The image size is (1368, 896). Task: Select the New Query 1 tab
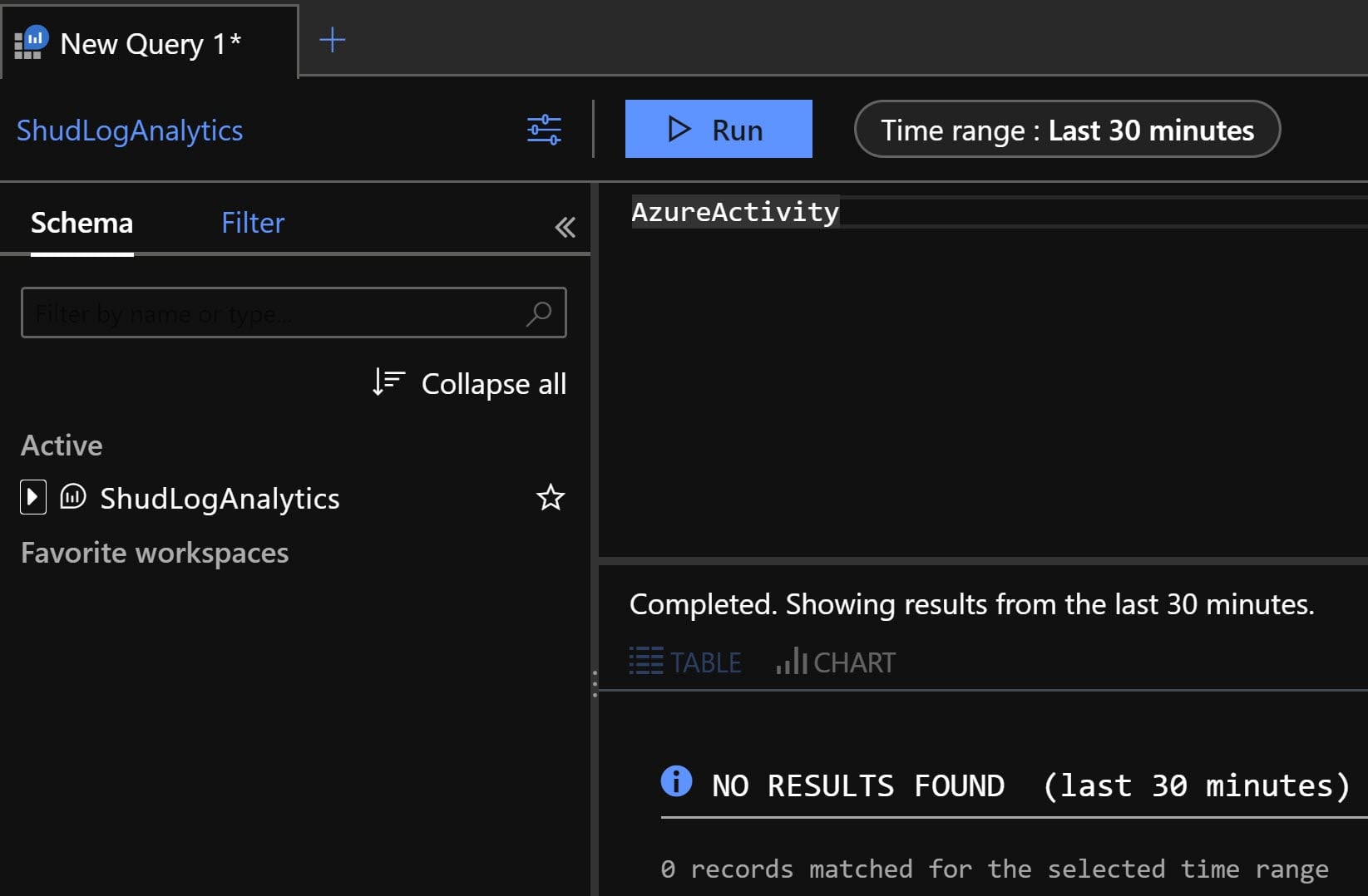(150, 43)
